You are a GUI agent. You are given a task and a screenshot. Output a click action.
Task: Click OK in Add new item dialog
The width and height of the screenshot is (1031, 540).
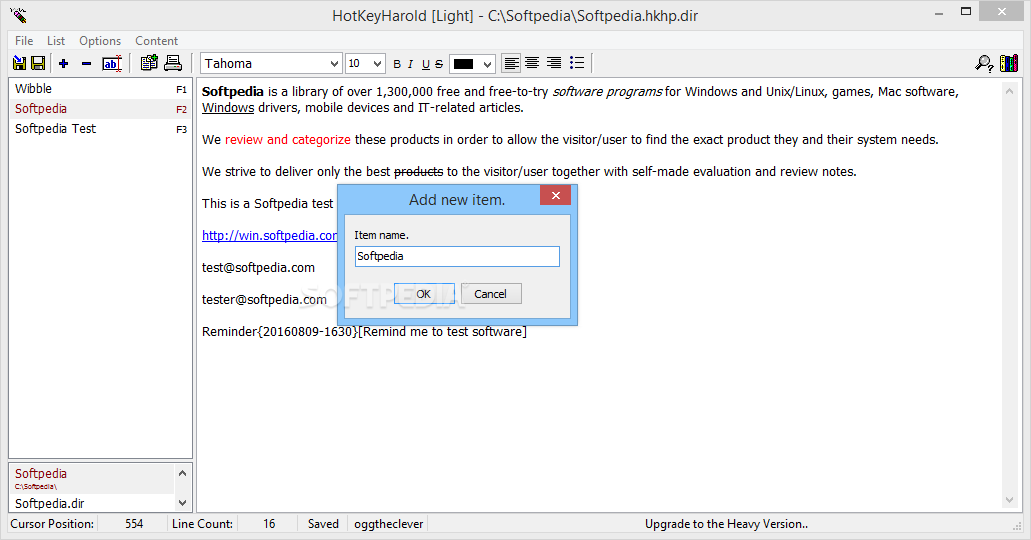(x=424, y=294)
